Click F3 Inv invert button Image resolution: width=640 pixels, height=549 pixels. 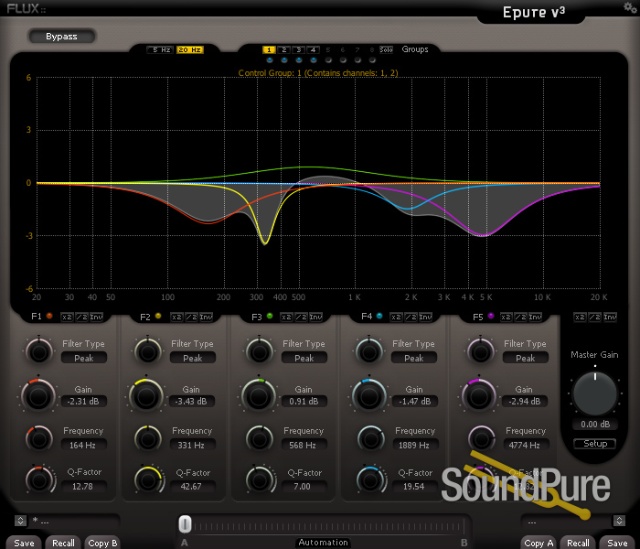[316, 317]
